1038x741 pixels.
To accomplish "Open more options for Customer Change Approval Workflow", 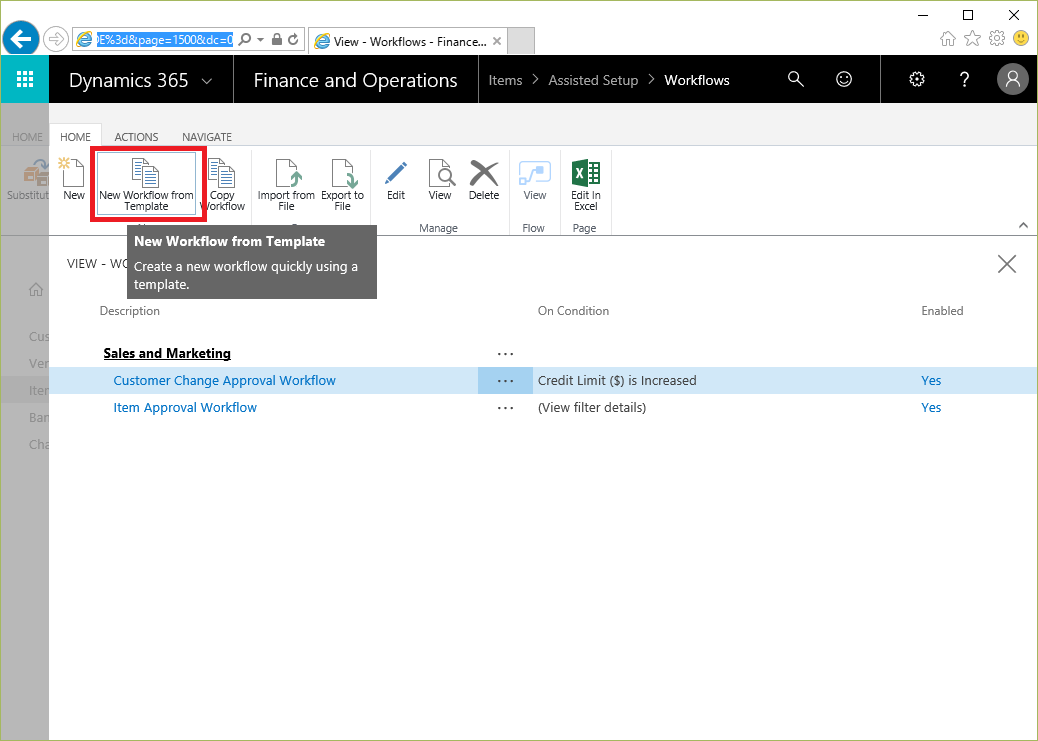I will pyautogui.click(x=505, y=381).
